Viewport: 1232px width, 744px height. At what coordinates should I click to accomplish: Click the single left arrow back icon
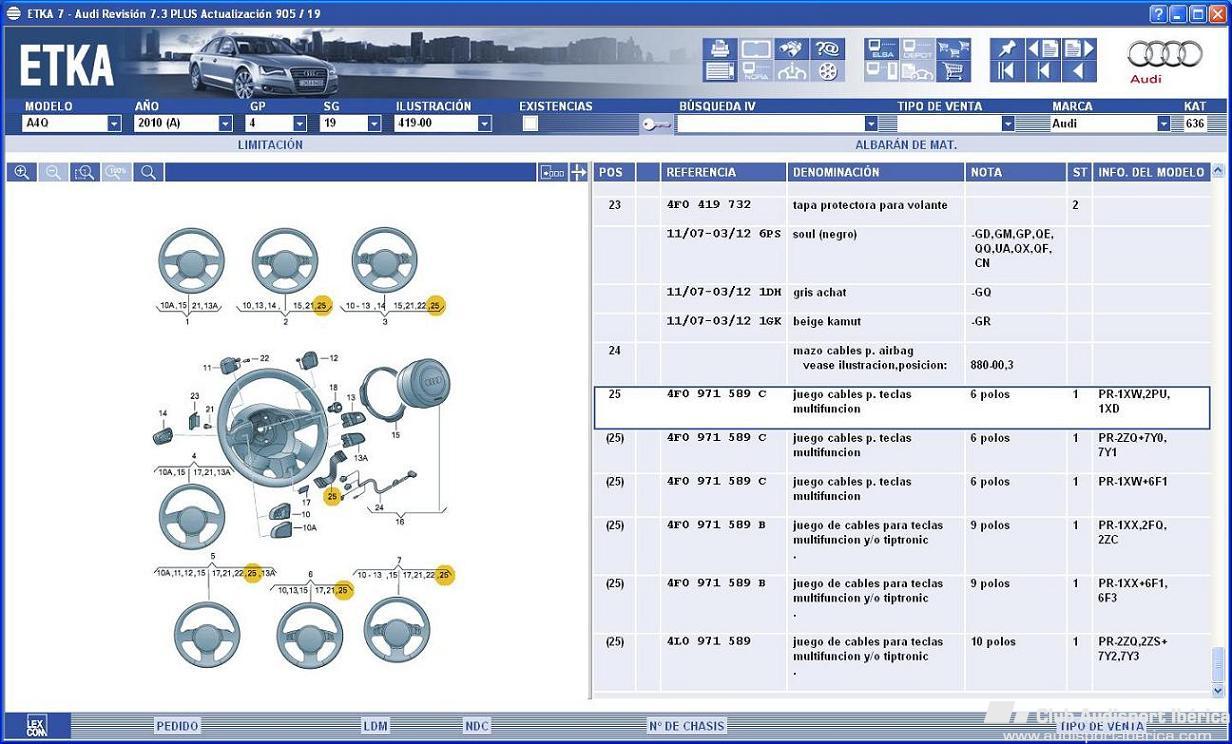[x=1078, y=71]
